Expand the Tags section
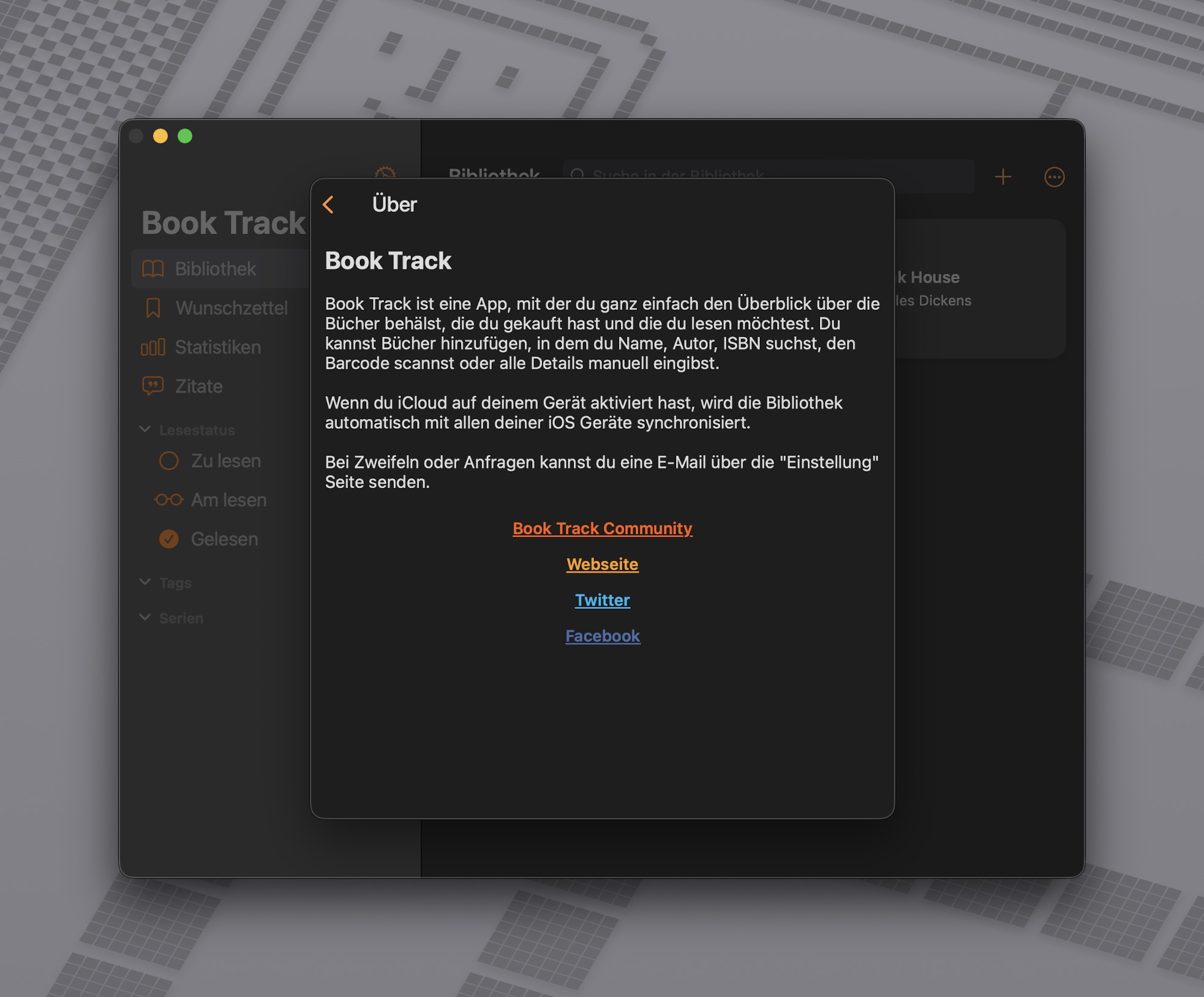Screen dimensions: 1204x997 tap(145, 582)
